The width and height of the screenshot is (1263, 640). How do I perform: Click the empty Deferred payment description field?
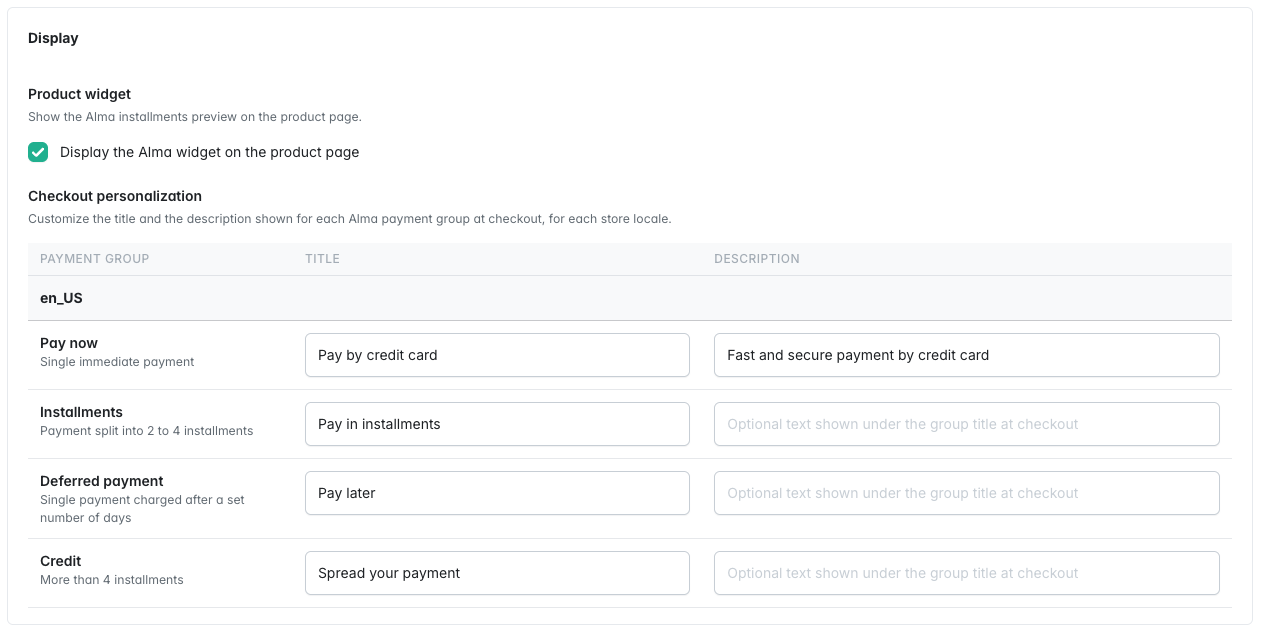click(x=967, y=493)
